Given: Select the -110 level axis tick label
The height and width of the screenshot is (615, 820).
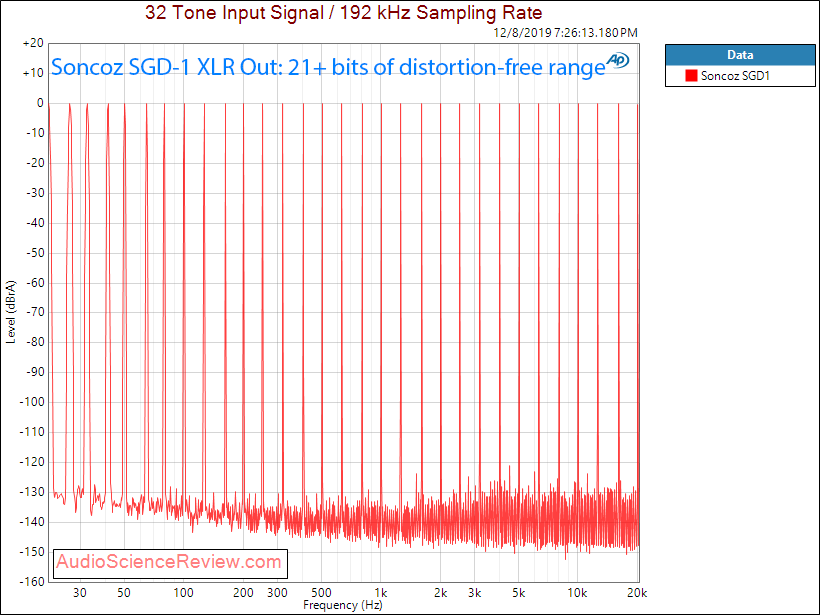Looking at the screenshot, I should pyautogui.click(x=32, y=432).
